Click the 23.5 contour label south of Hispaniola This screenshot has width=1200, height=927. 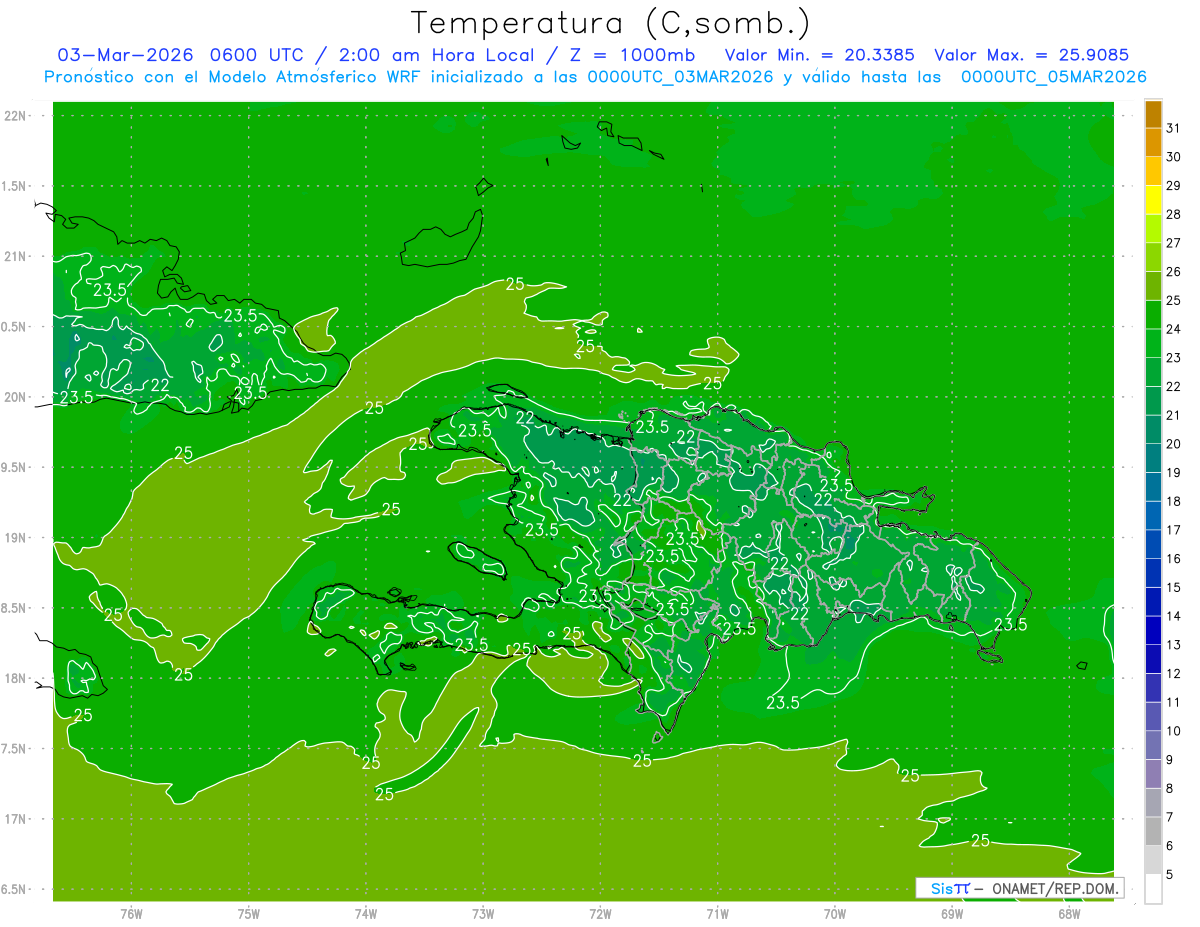783,703
